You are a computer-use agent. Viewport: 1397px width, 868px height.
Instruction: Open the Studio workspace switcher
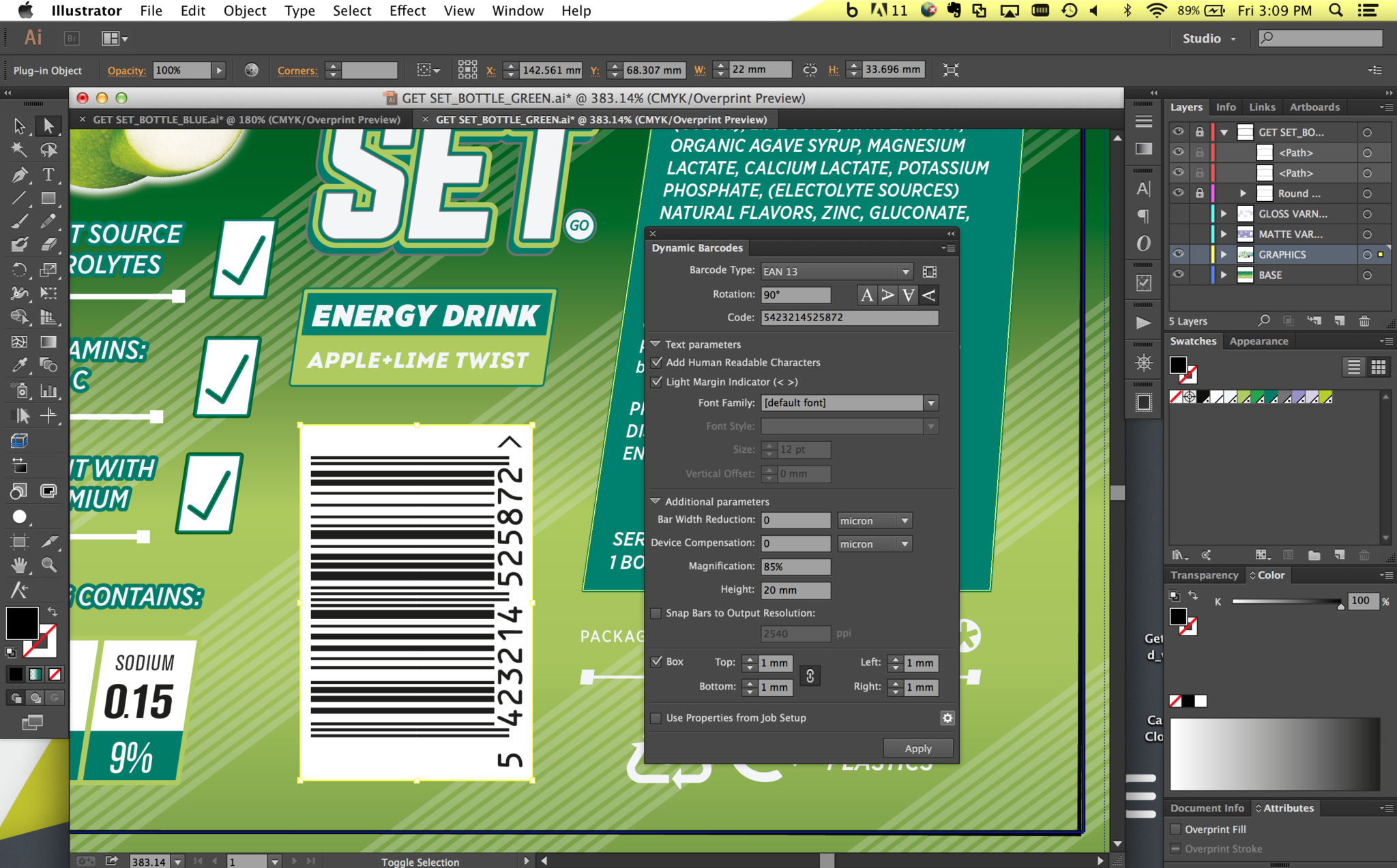(x=1209, y=39)
